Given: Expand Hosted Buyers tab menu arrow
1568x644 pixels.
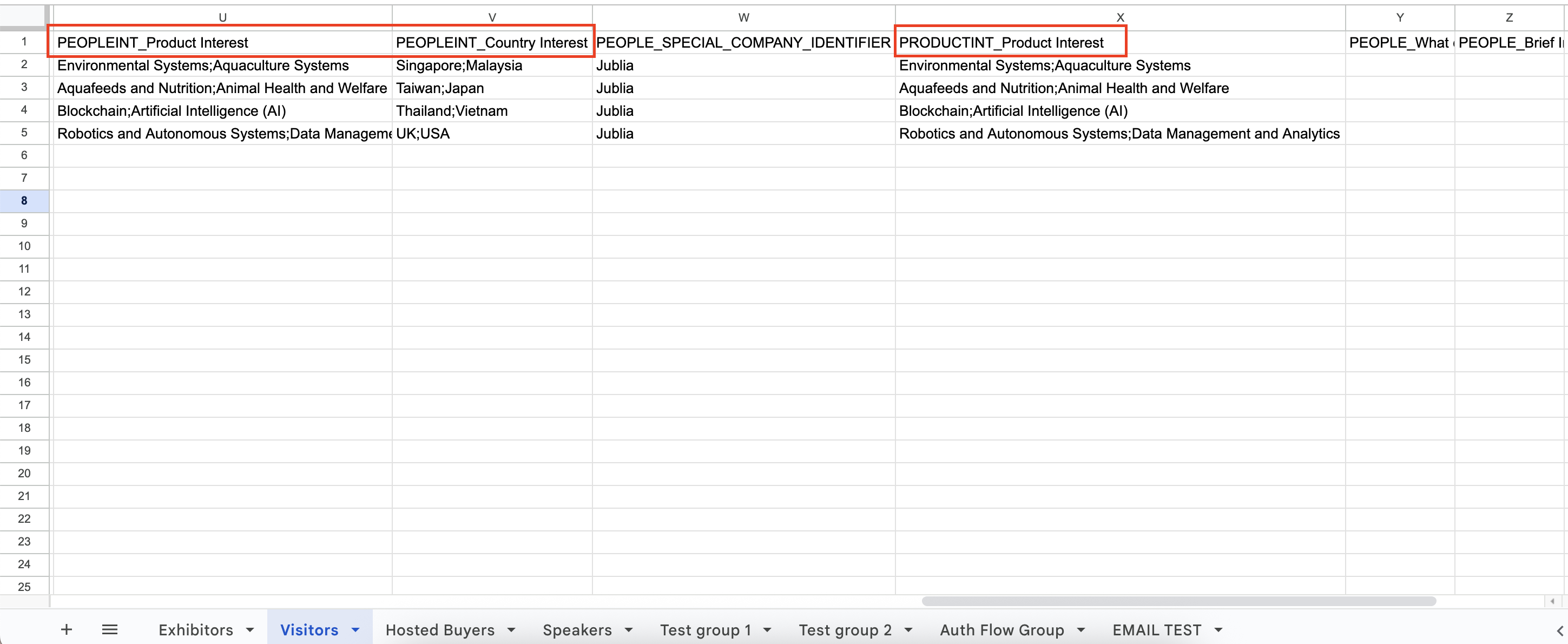Looking at the screenshot, I should coord(511,630).
